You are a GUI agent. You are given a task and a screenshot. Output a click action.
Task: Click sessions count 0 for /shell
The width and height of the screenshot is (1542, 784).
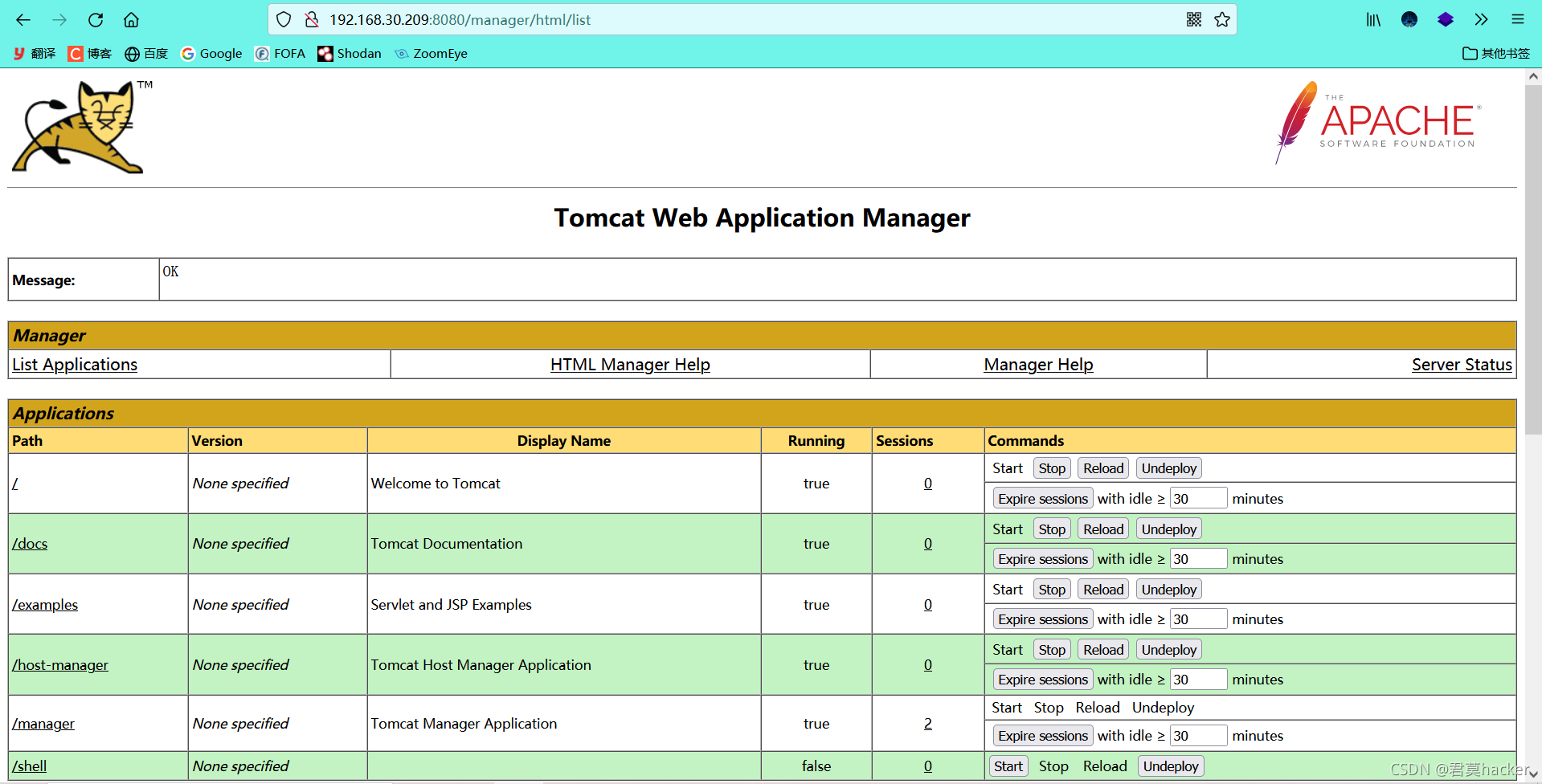pos(928,766)
